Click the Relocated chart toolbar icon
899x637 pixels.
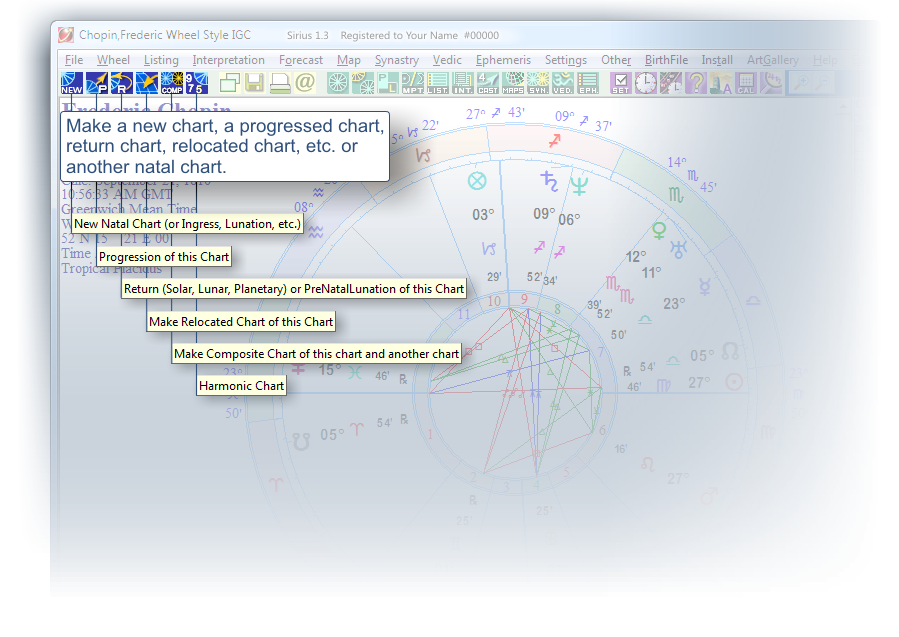pos(147,83)
